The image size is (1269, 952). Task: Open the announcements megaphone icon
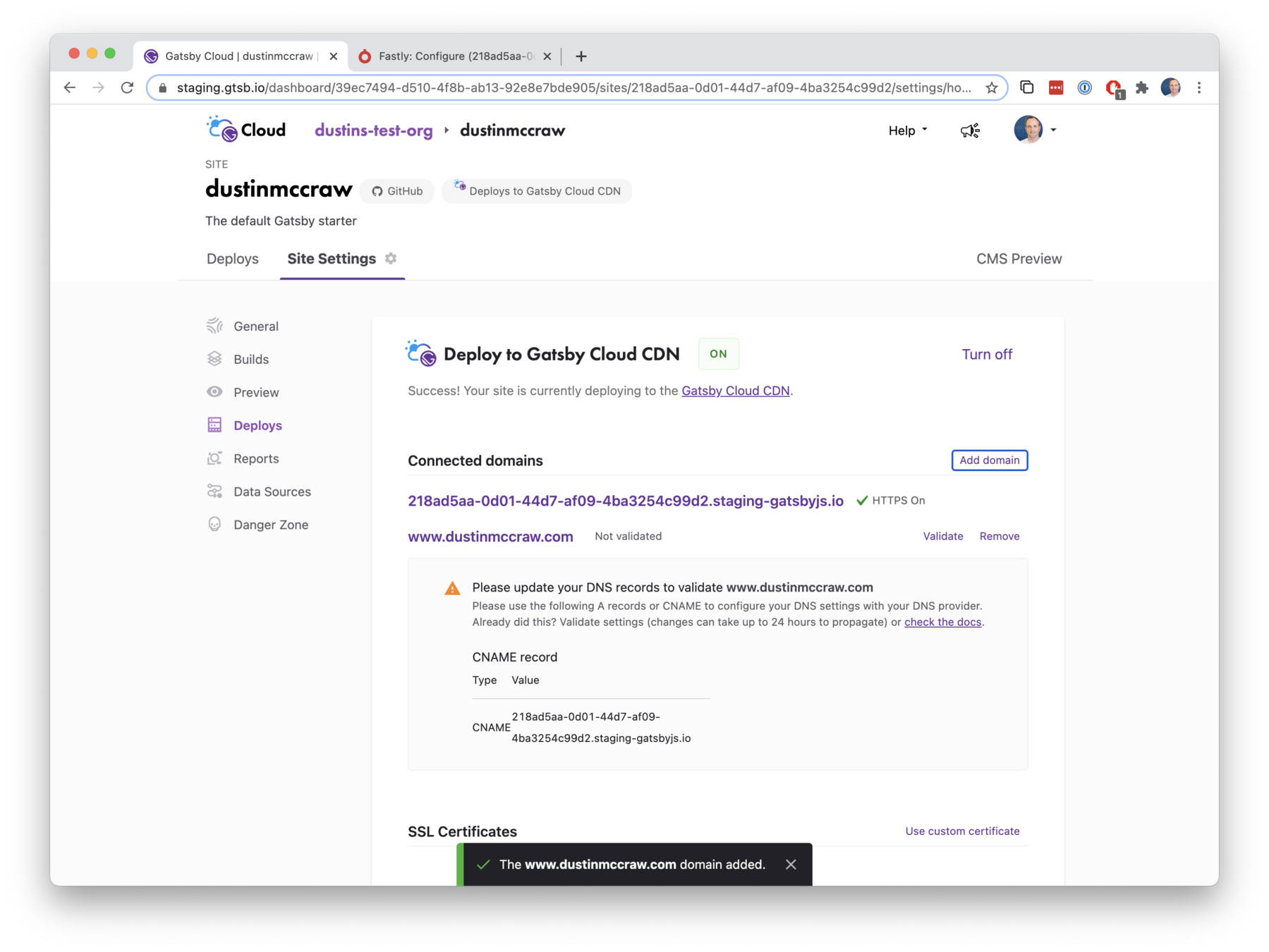coord(970,130)
